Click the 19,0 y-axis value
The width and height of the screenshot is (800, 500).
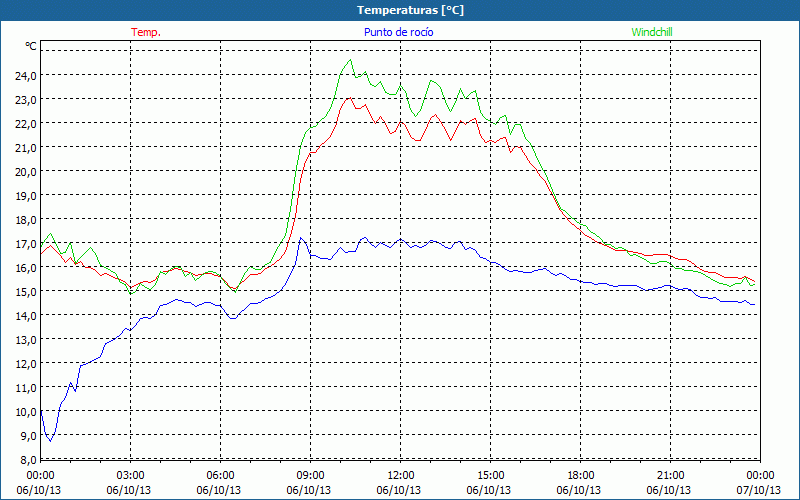point(26,195)
